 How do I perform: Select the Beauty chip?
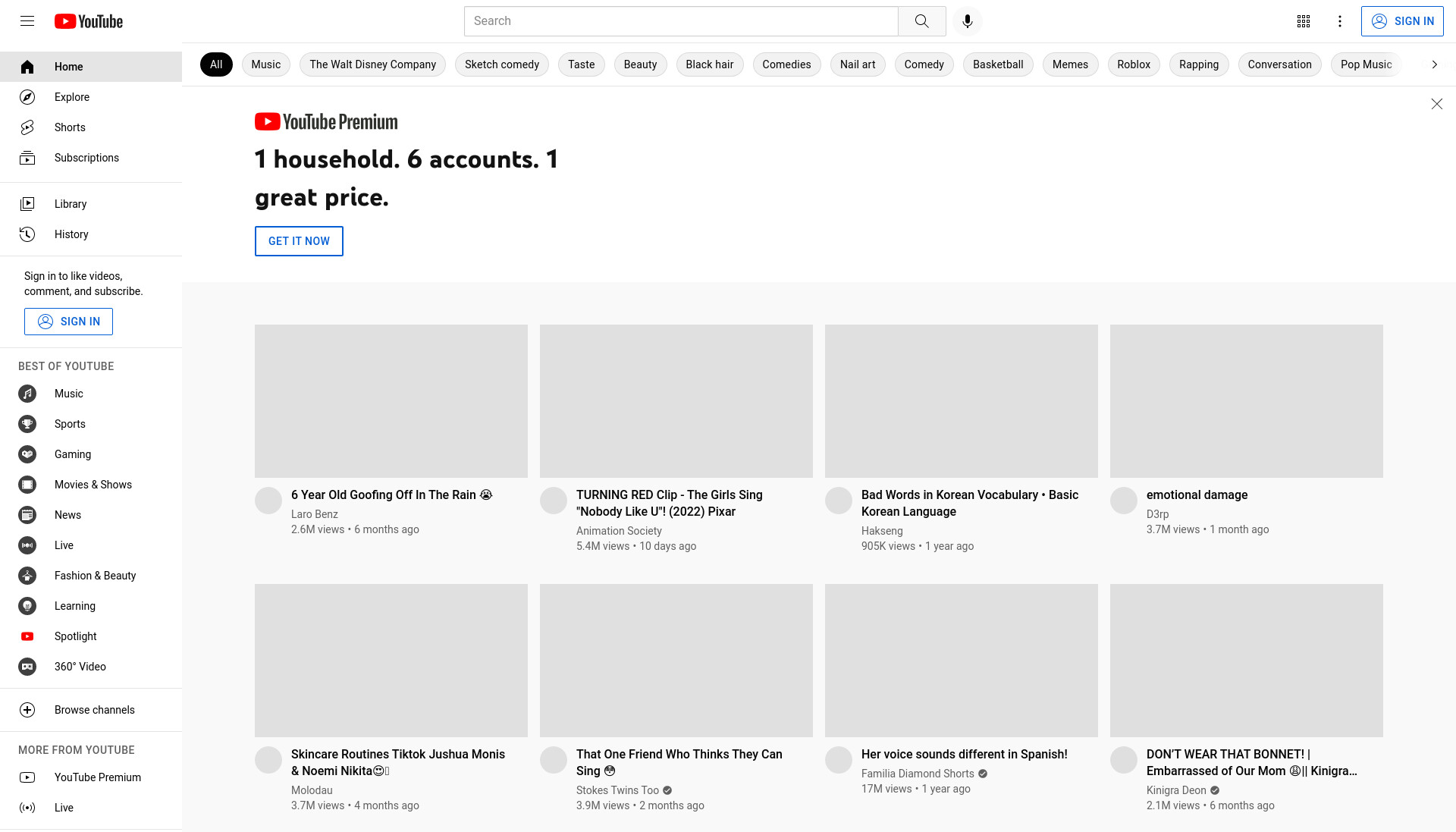click(640, 64)
